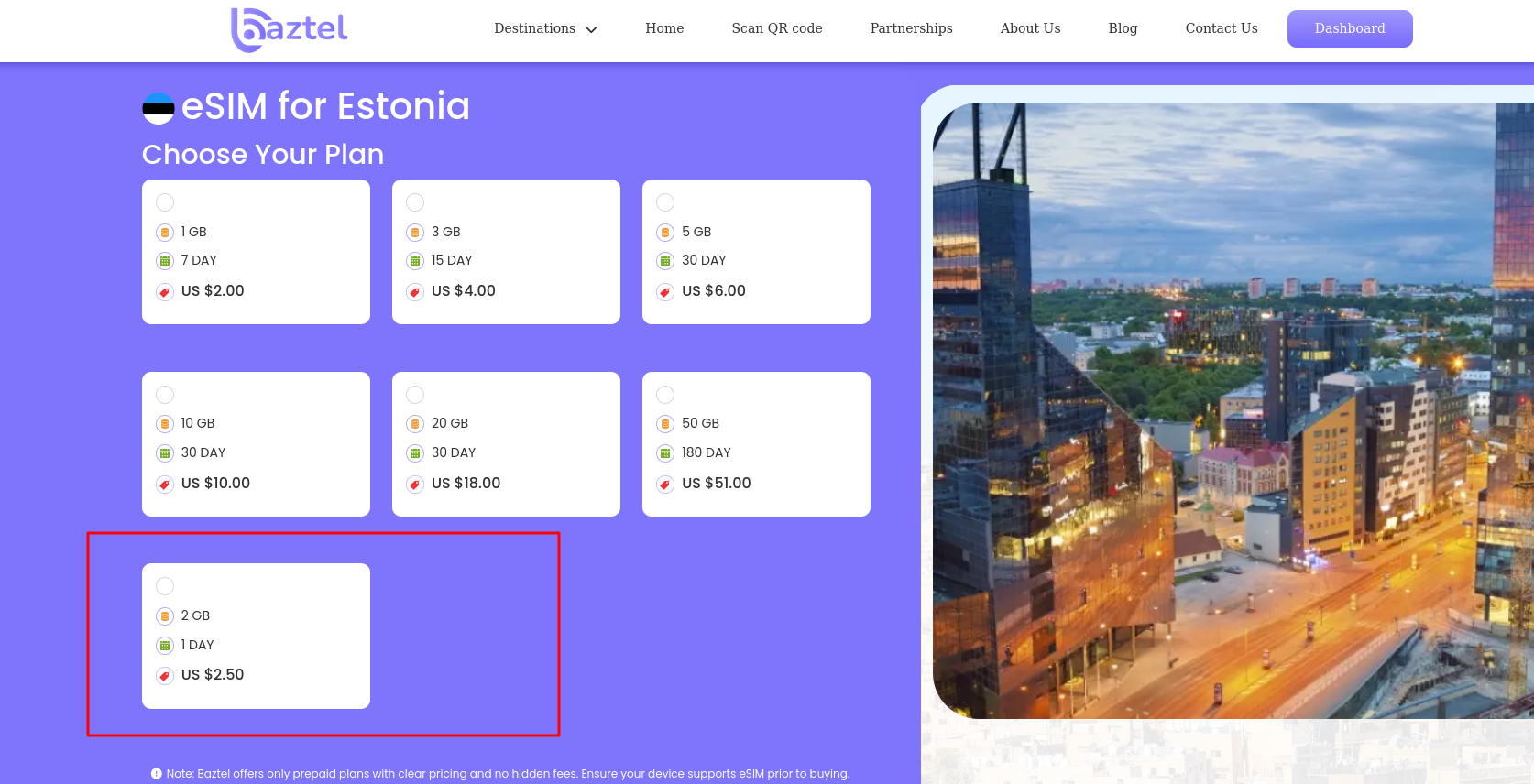Open the Scan QR code page
The height and width of the screenshot is (784, 1534).
(x=777, y=28)
